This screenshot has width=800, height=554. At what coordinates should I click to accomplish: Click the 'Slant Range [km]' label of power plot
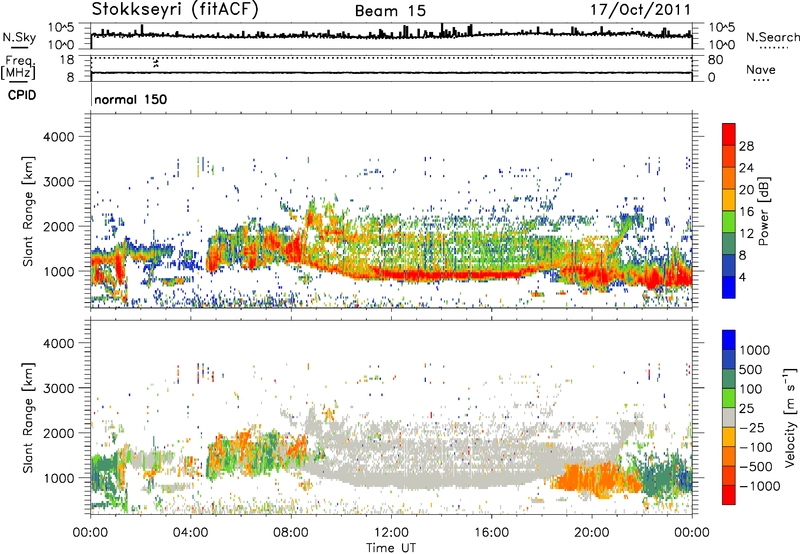(28, 211)
